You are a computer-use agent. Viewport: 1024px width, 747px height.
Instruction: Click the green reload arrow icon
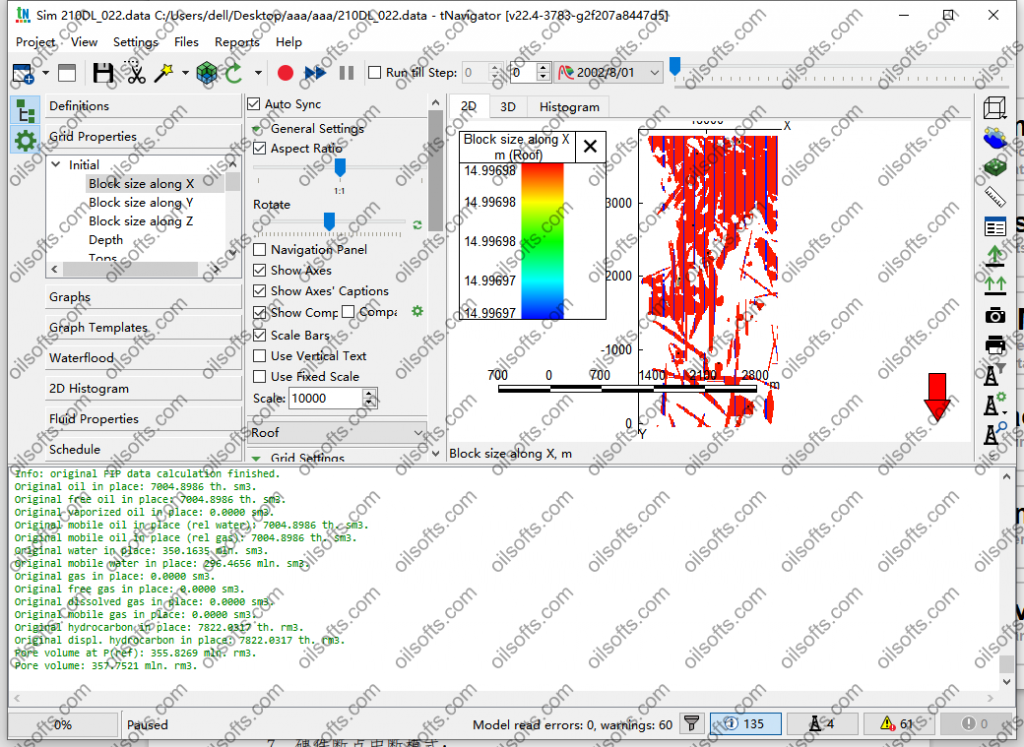tap(234, 72)
